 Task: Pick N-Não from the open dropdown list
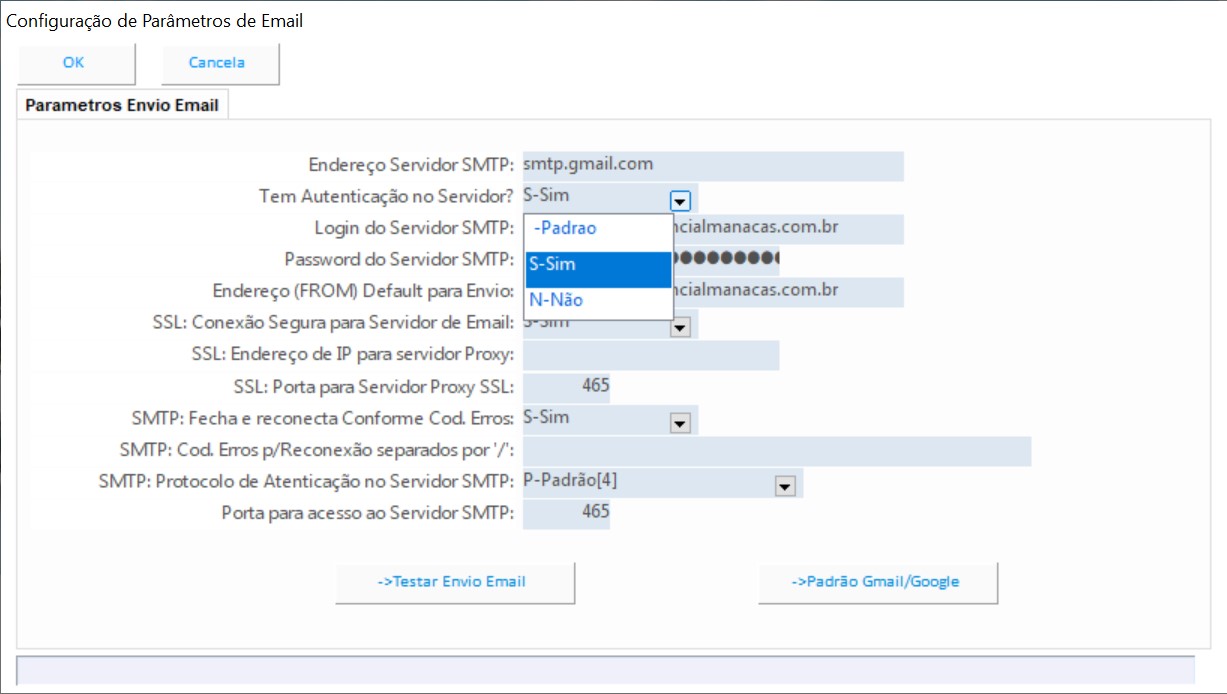click(598, 301)
